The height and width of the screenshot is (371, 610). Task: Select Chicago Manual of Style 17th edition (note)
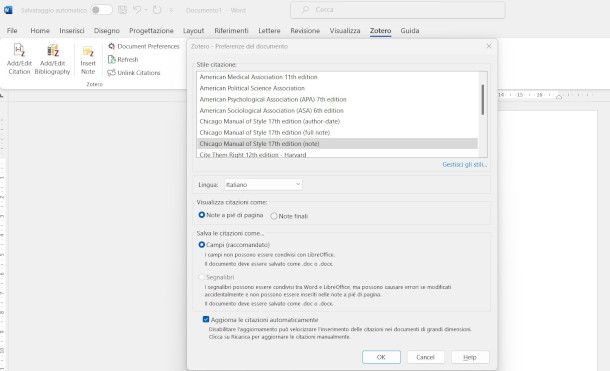coord(337,144)
